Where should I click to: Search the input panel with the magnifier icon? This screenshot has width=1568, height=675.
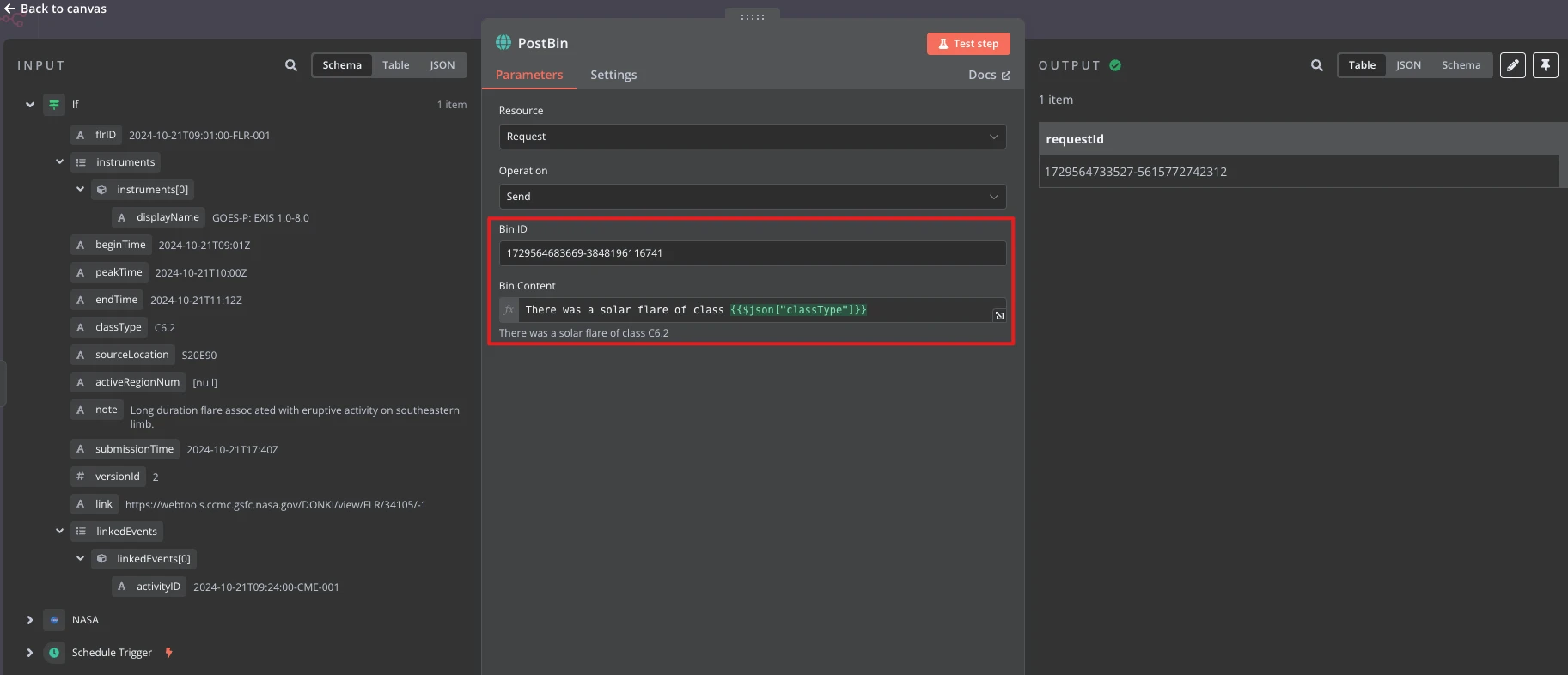[x=291, y=65]
